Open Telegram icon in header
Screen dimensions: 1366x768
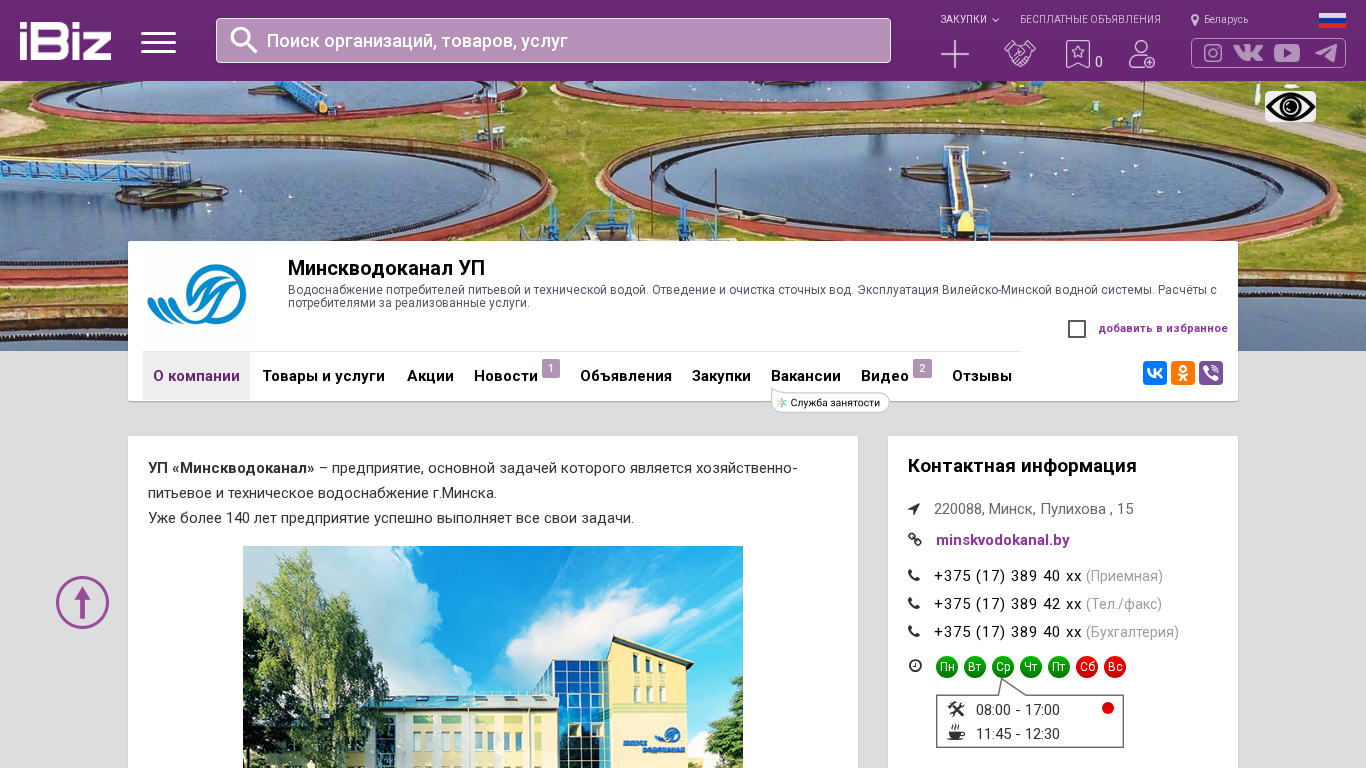pyautogui.click(x=1326, y=53)
